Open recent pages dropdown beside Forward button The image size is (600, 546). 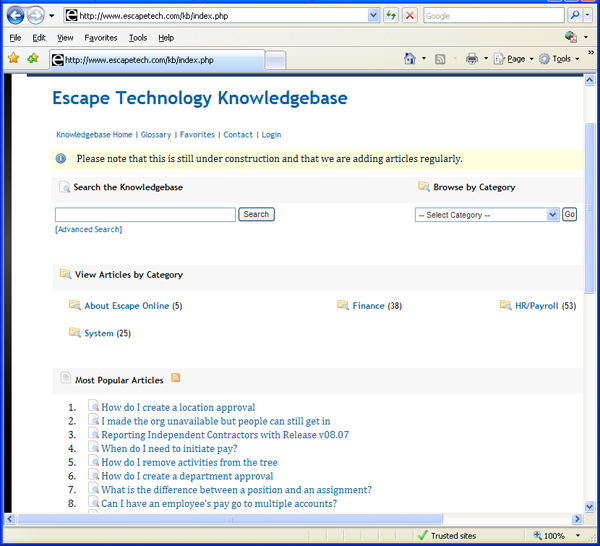[52, 16]
